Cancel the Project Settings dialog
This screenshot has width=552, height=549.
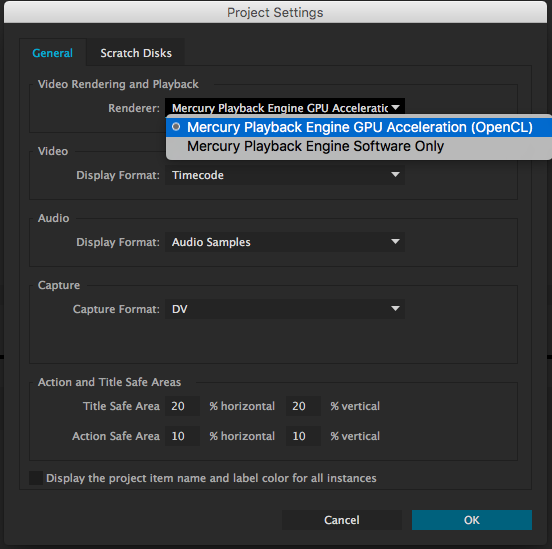click(x=342, y=520)
